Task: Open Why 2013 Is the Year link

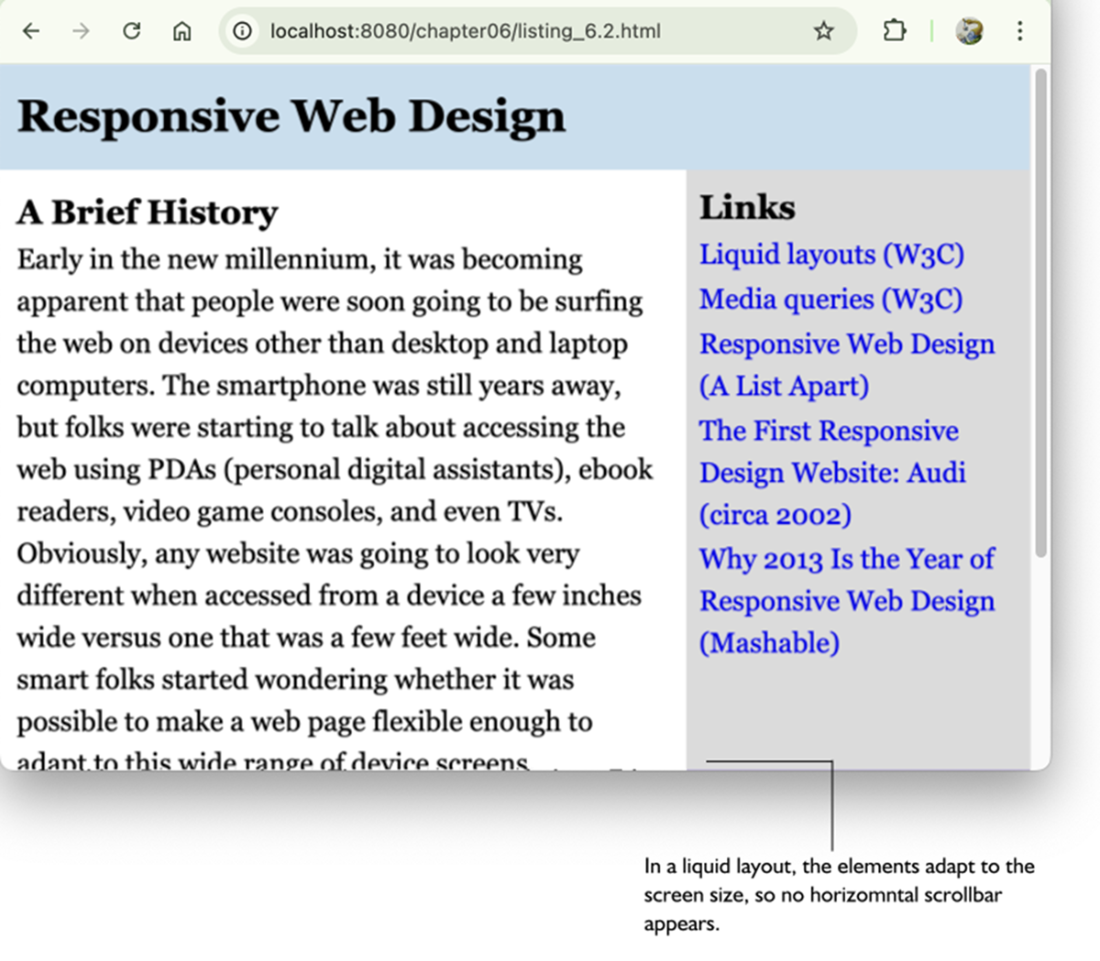Action: 846,558
